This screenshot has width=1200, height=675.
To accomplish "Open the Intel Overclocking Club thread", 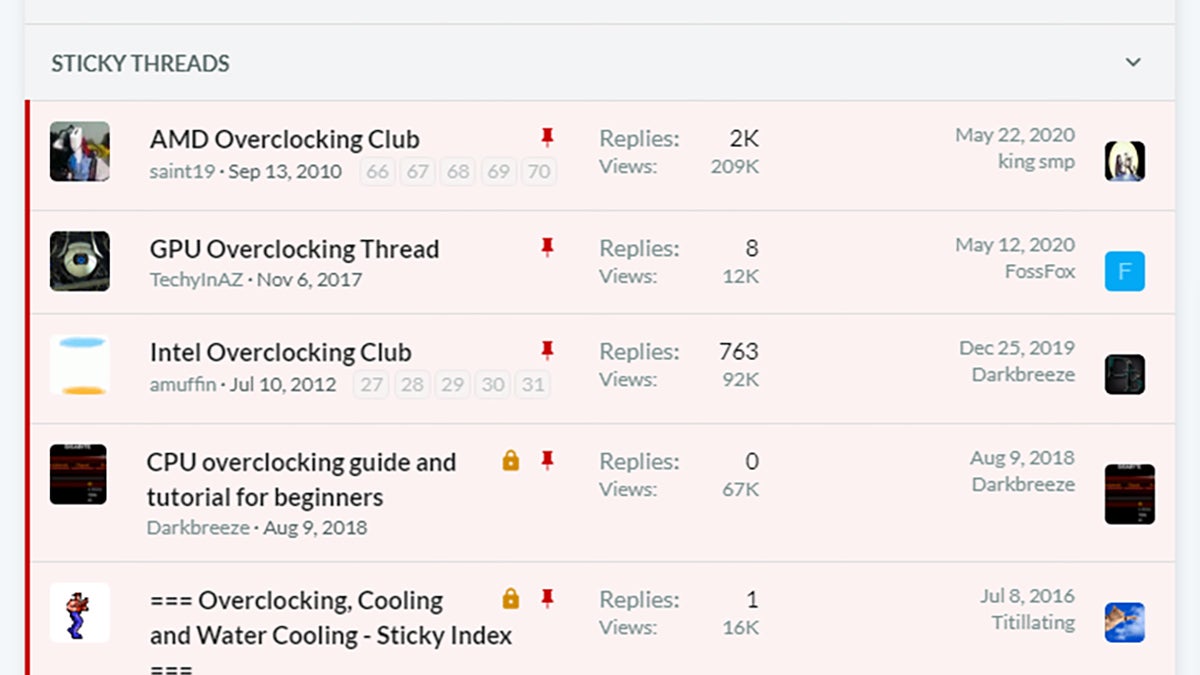I will pos(280,352).
